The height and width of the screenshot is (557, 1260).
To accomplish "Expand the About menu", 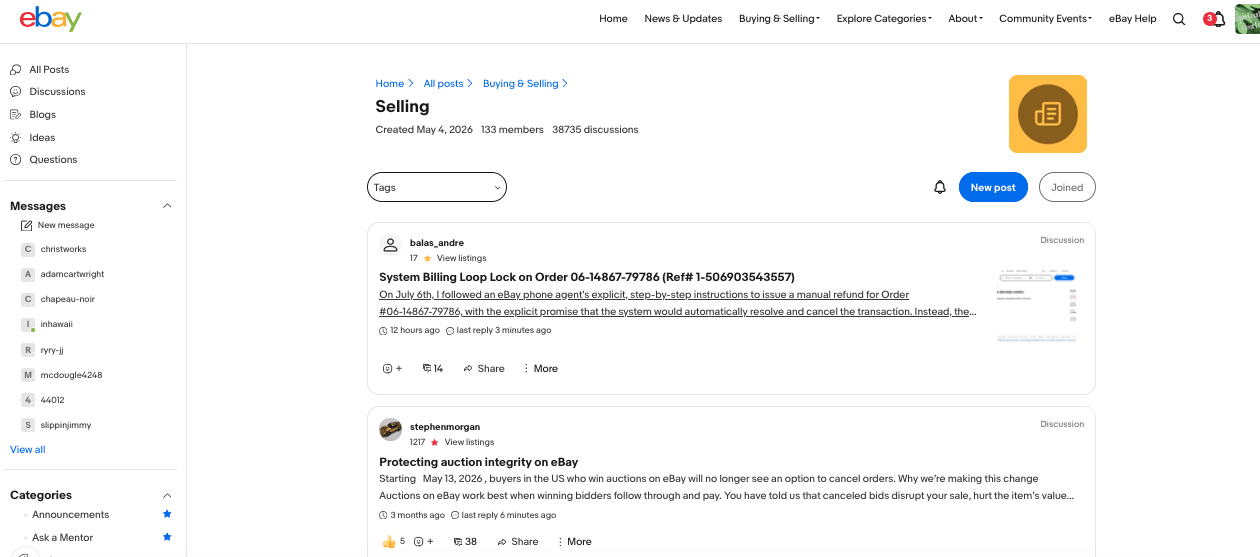I will tap(965, 19).
